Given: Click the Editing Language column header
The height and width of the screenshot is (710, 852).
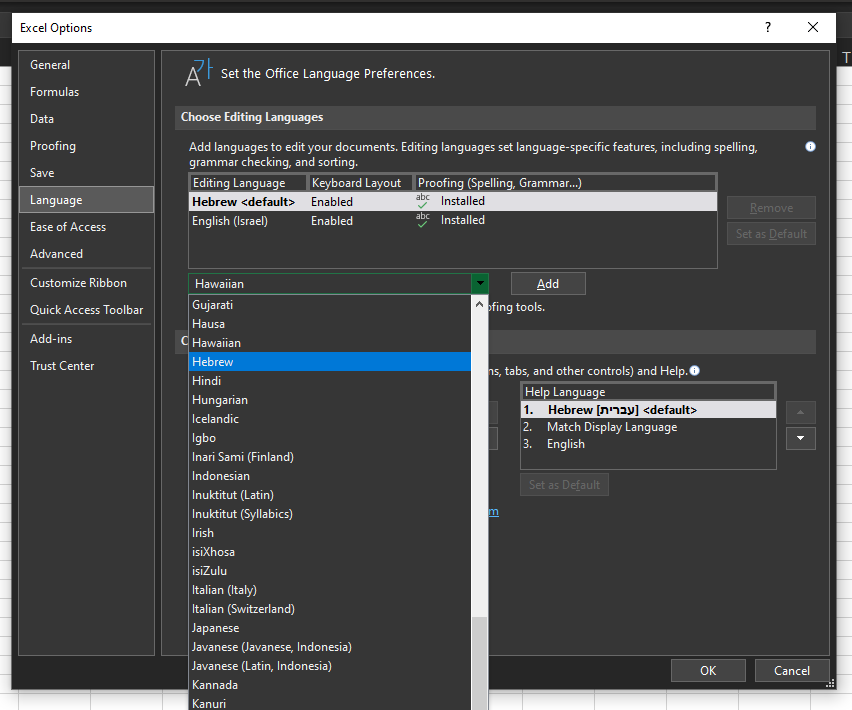Looking at the screenshot, I should [248, 183].
